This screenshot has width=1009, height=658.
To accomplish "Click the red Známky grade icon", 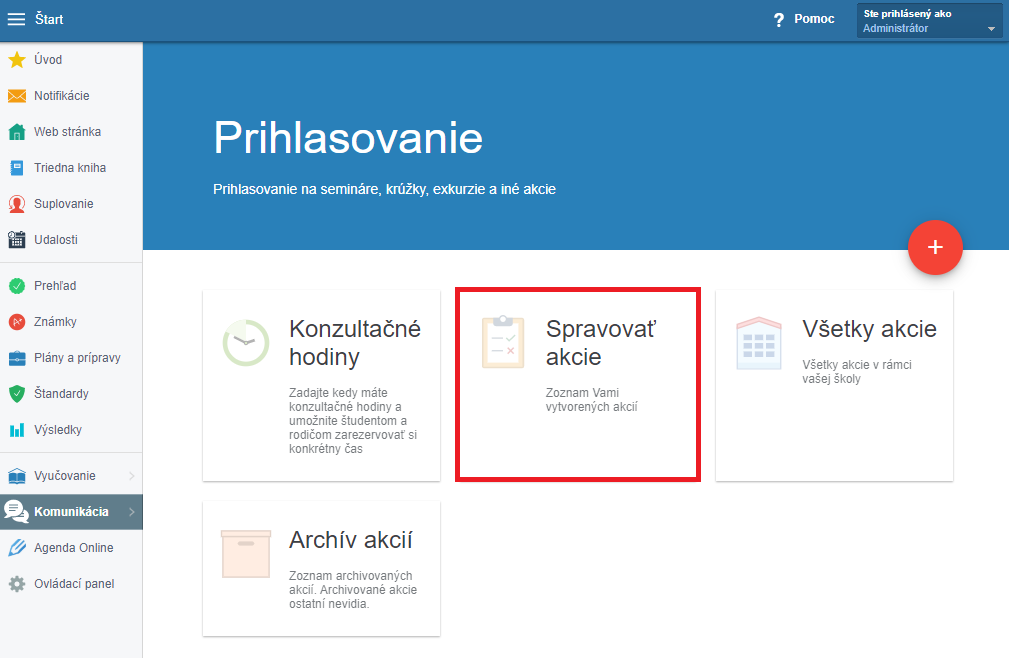I will (x=17, y=322).
